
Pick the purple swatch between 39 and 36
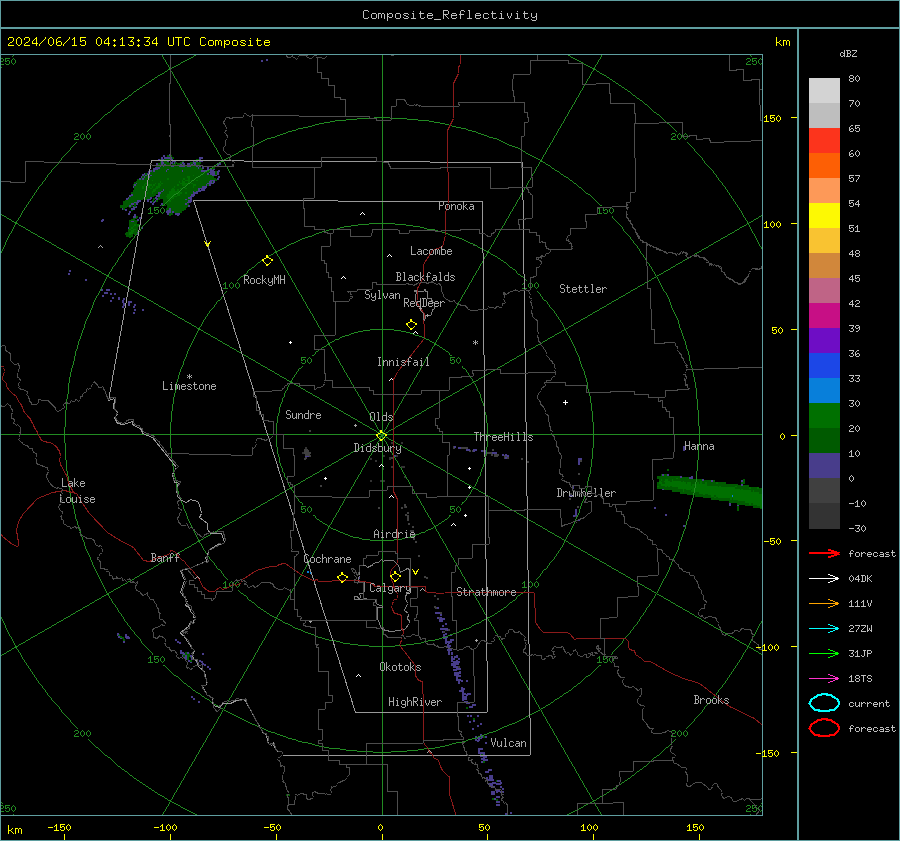[x=824, y=341]
